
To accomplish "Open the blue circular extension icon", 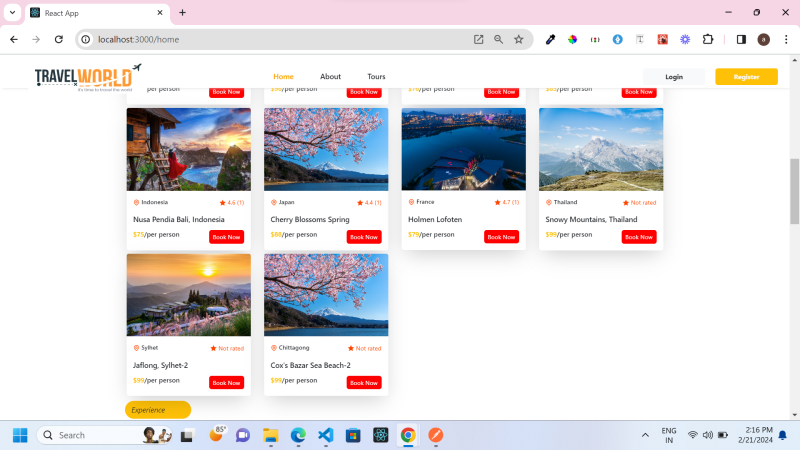I will point(617,39).
